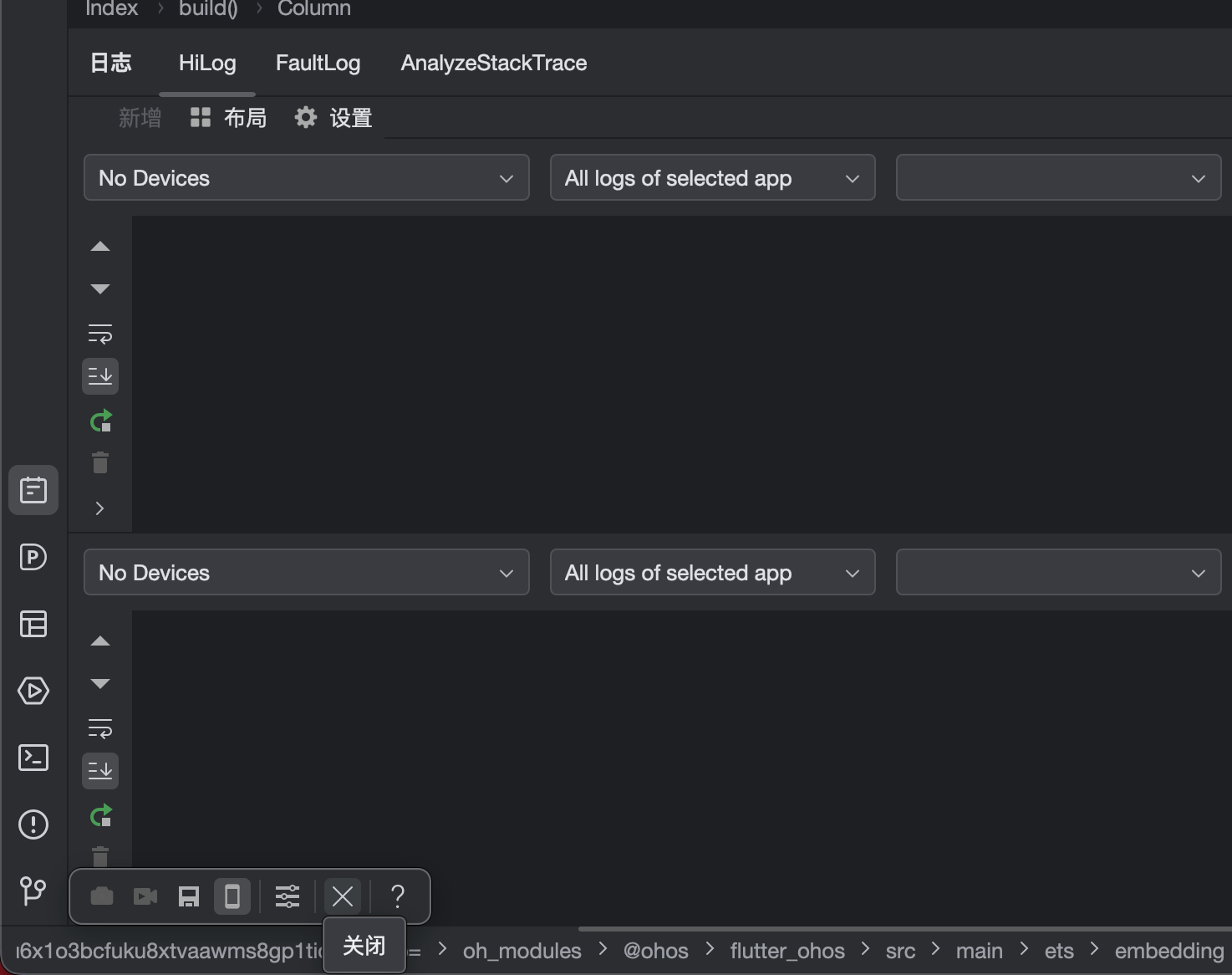Open the Terminal tool window in the sidebar

click(33, 758)
